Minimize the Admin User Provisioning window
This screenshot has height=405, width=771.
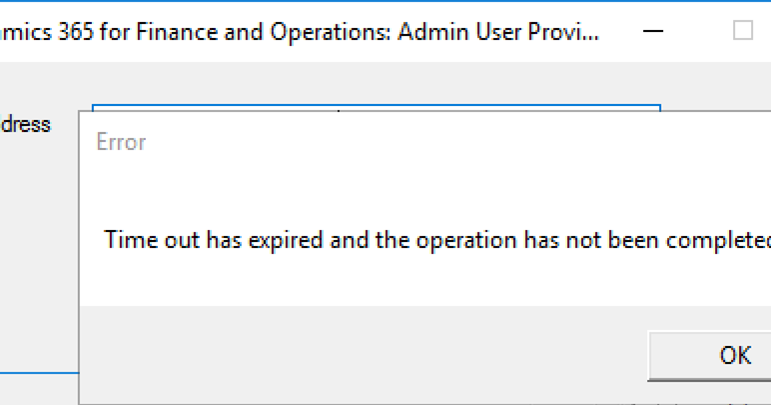[653, 31]
